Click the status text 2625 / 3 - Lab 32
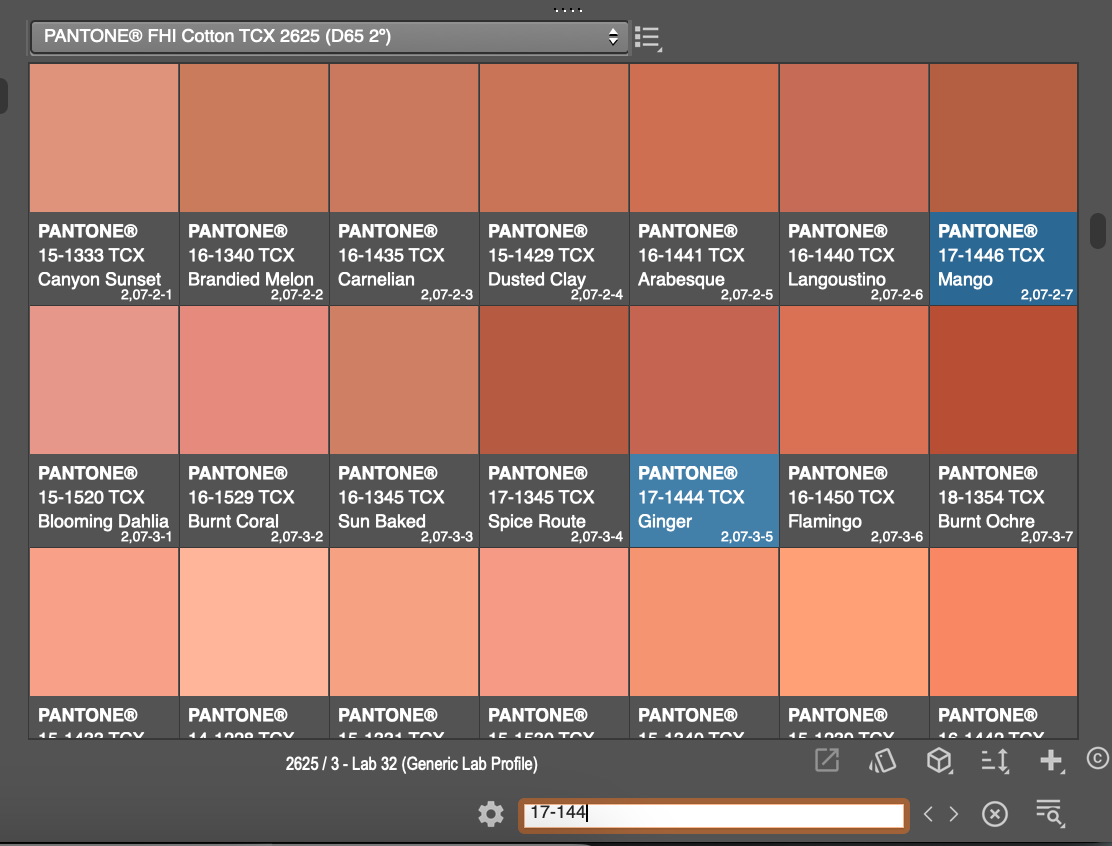The image size is (1112, 846). point(411,764)
